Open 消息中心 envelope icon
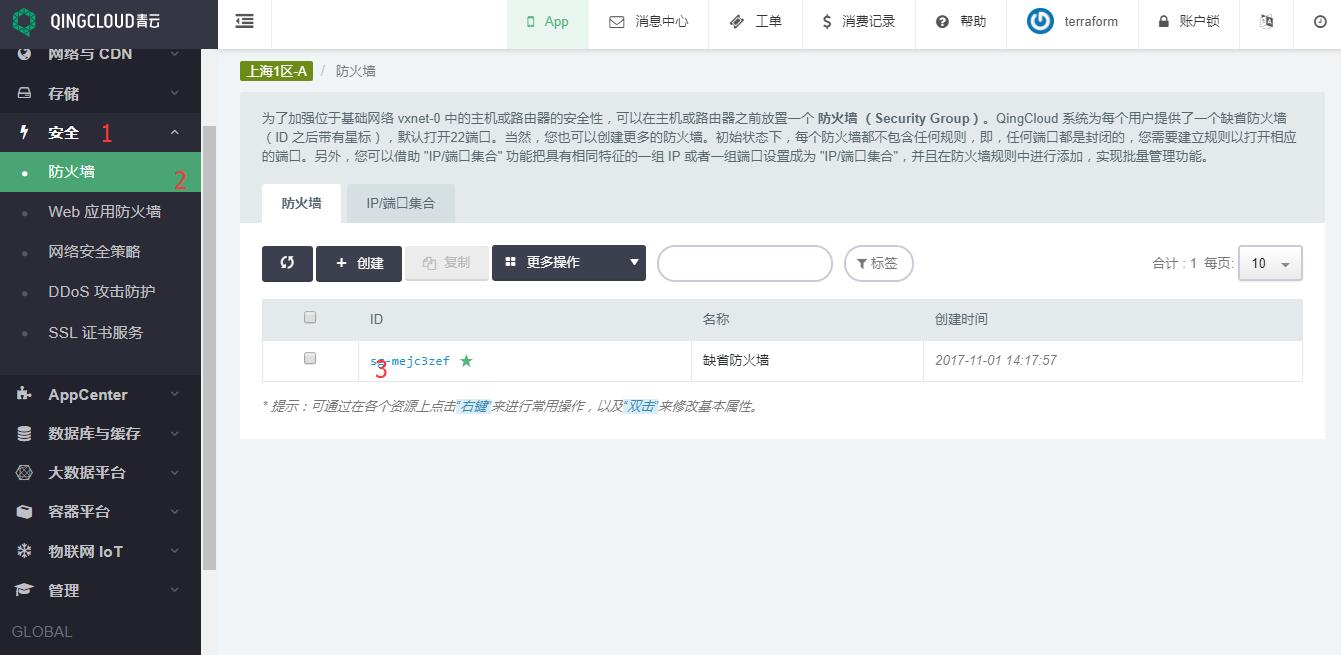 click(x=617, y=21)
